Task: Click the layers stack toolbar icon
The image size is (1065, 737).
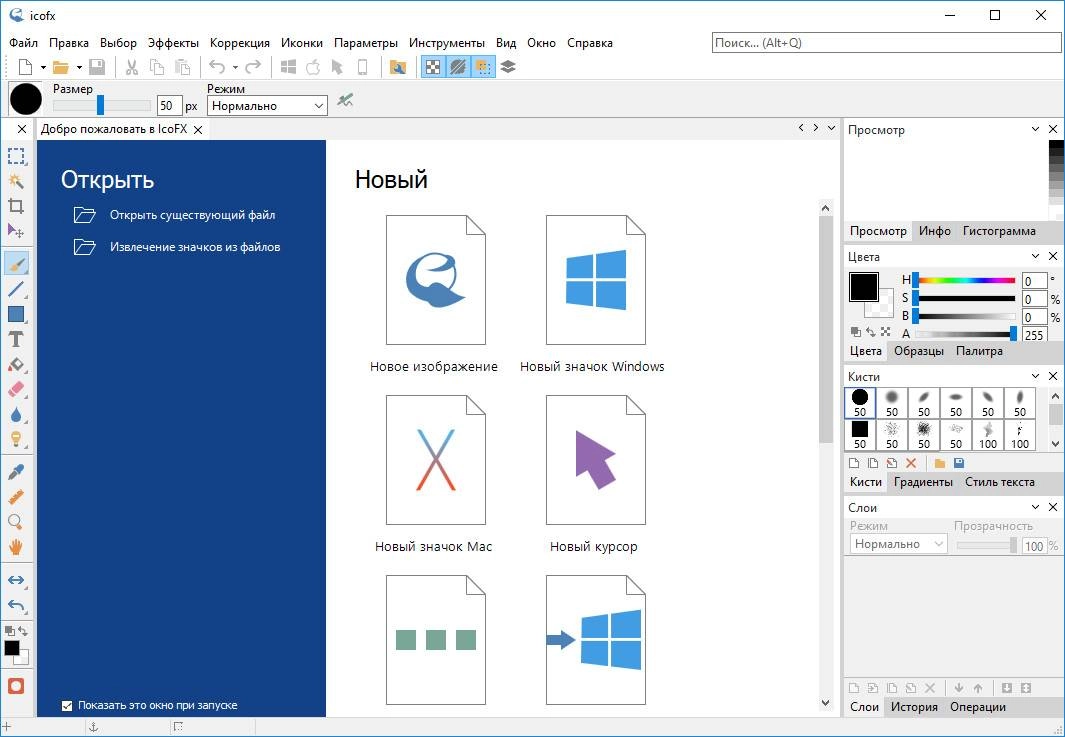Action: pos(508,67)
